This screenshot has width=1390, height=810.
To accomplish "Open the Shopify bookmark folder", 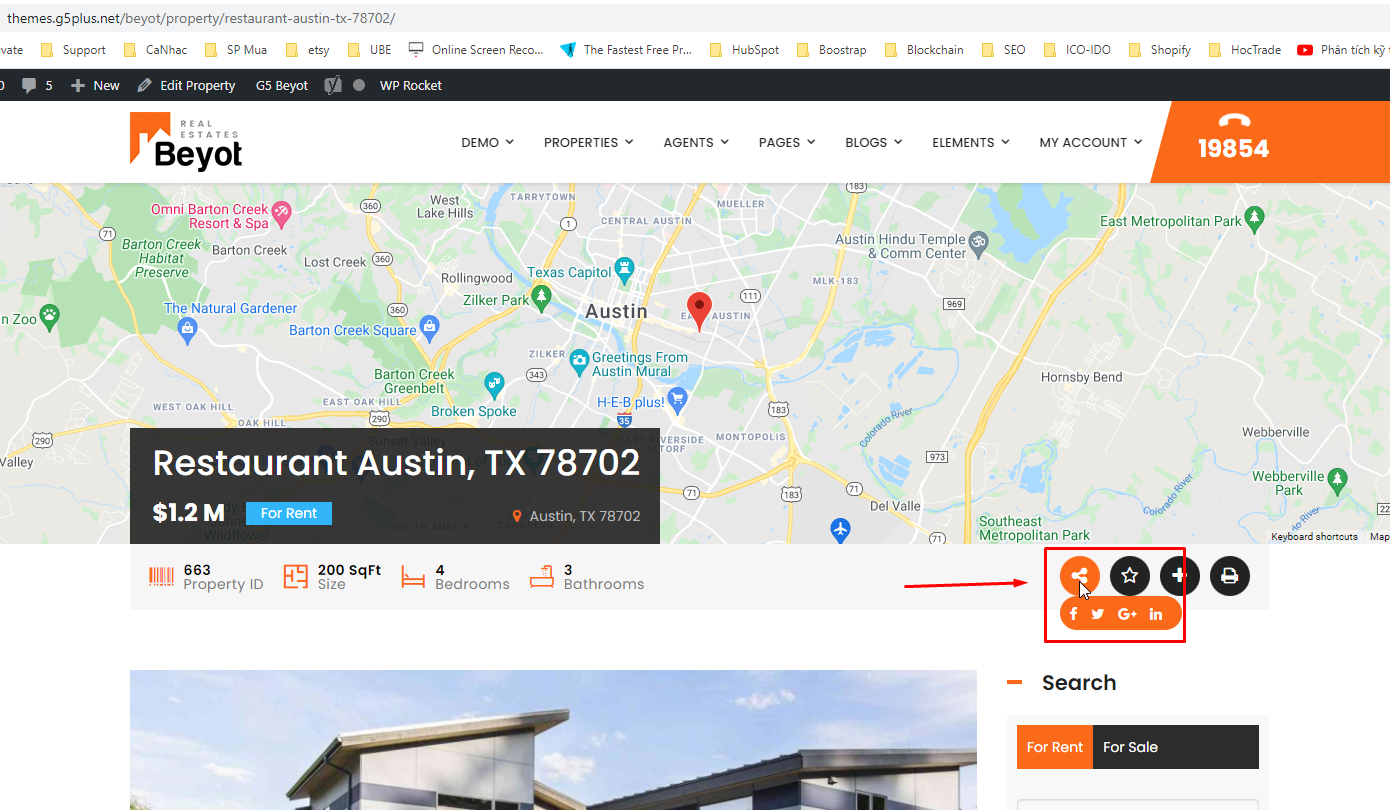I will pos(1159,49).
